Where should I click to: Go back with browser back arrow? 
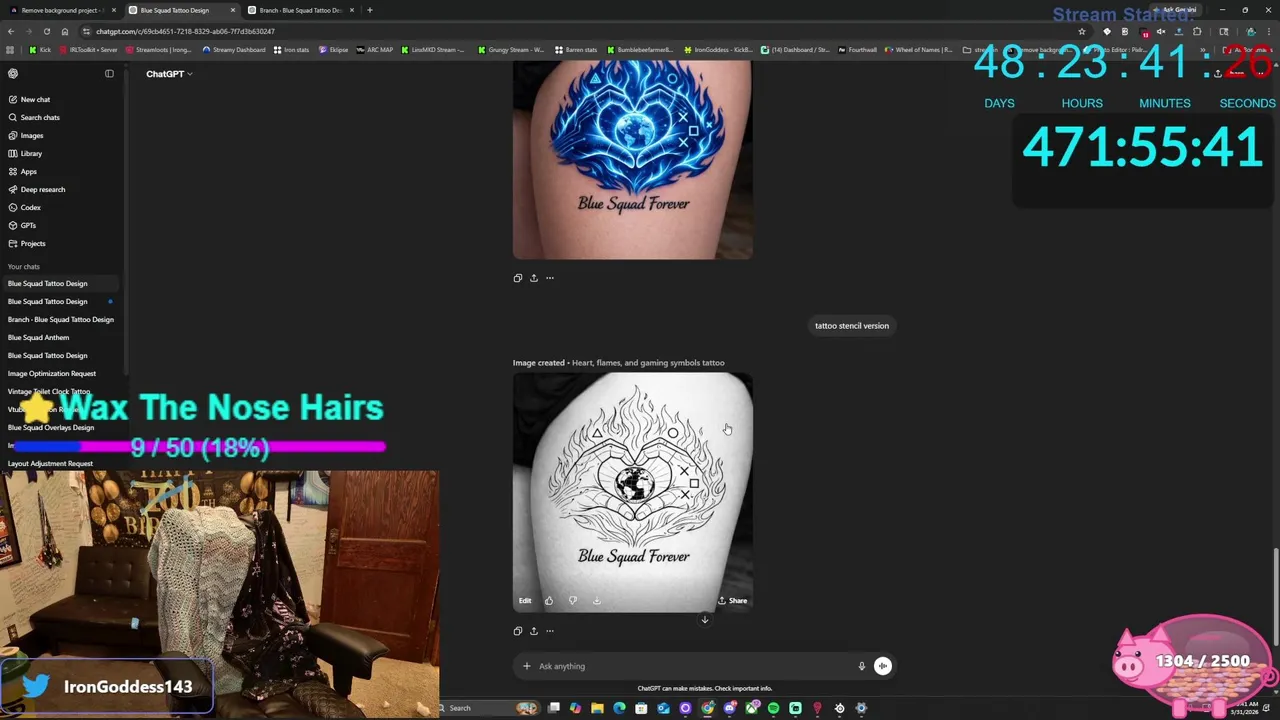pos(10,31)
